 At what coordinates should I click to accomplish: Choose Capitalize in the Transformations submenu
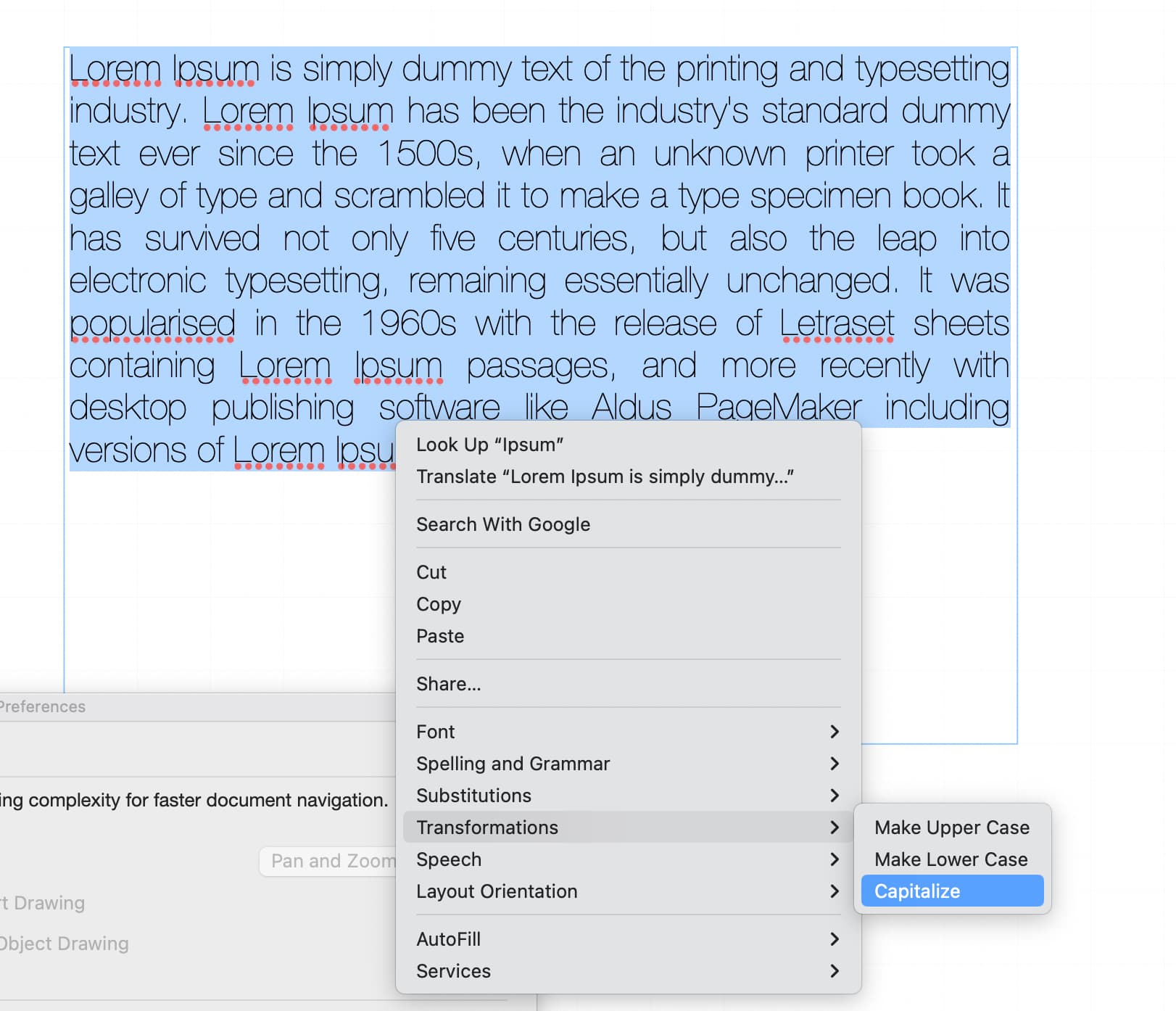click(952, 891)
